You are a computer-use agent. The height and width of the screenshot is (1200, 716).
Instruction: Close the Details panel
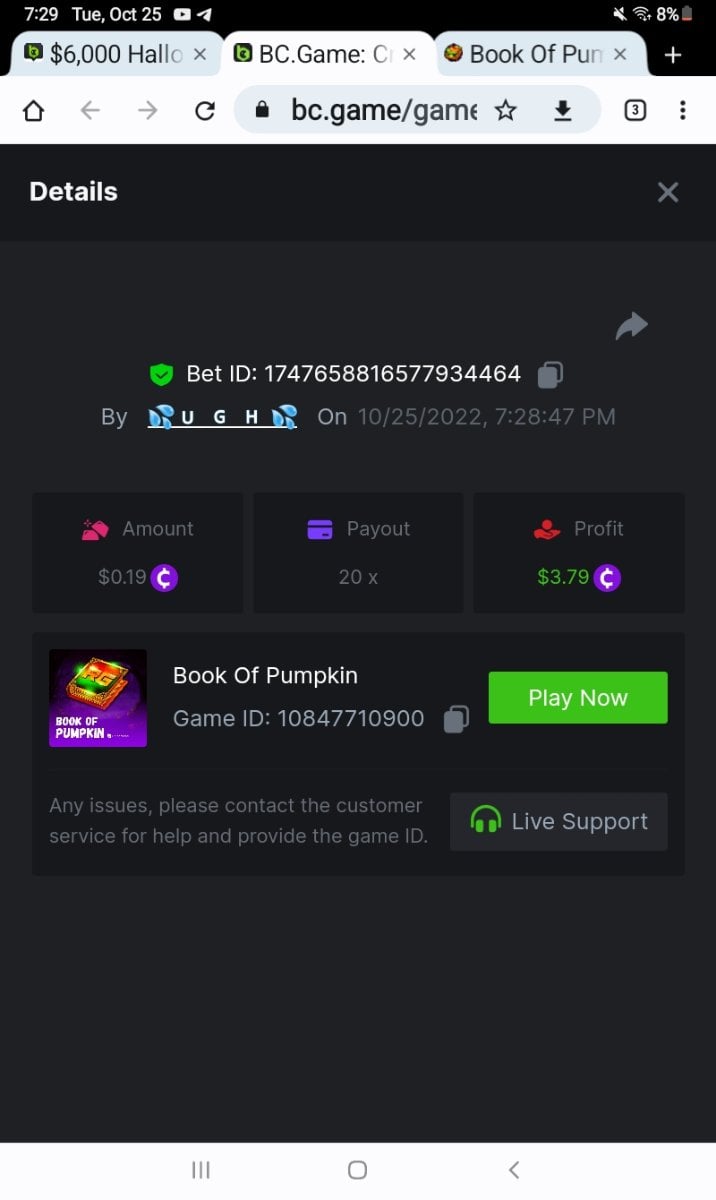668,193
